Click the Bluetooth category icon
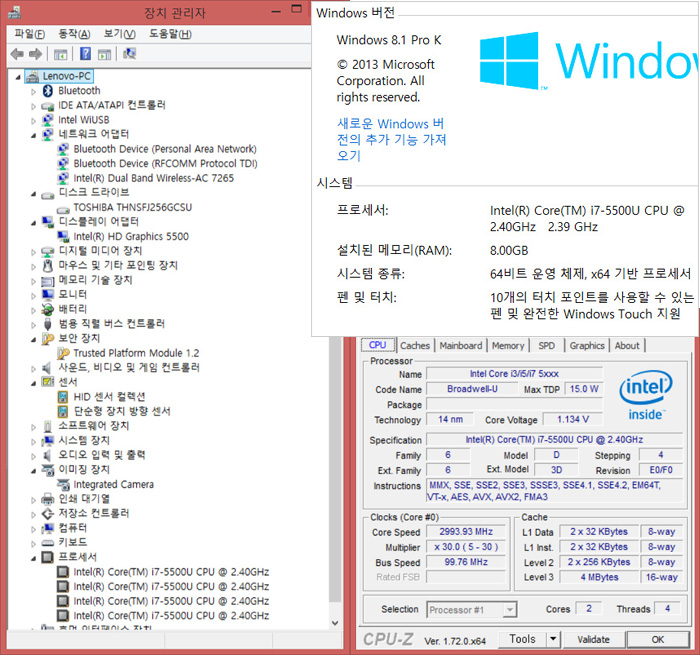The height and width of the screenshot is (658, 700). click(x=48, y=91)
